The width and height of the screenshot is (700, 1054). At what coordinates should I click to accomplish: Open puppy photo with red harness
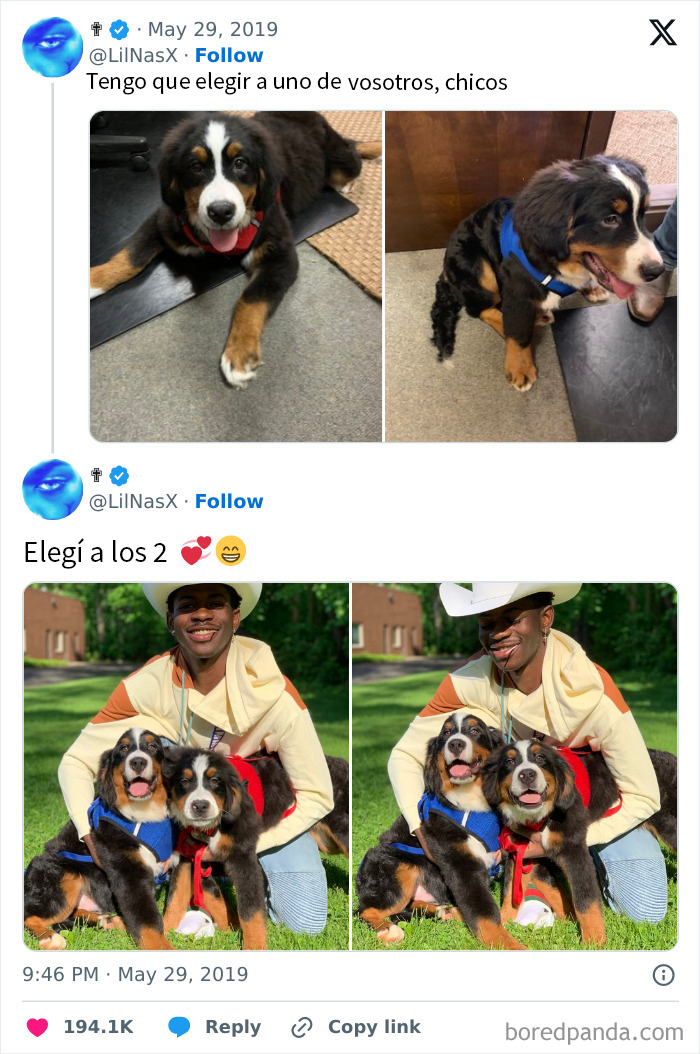236,276
